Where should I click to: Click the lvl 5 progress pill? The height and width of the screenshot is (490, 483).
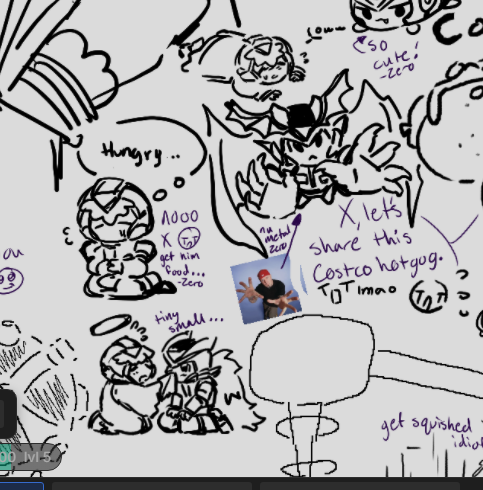(x=30, y=457)
